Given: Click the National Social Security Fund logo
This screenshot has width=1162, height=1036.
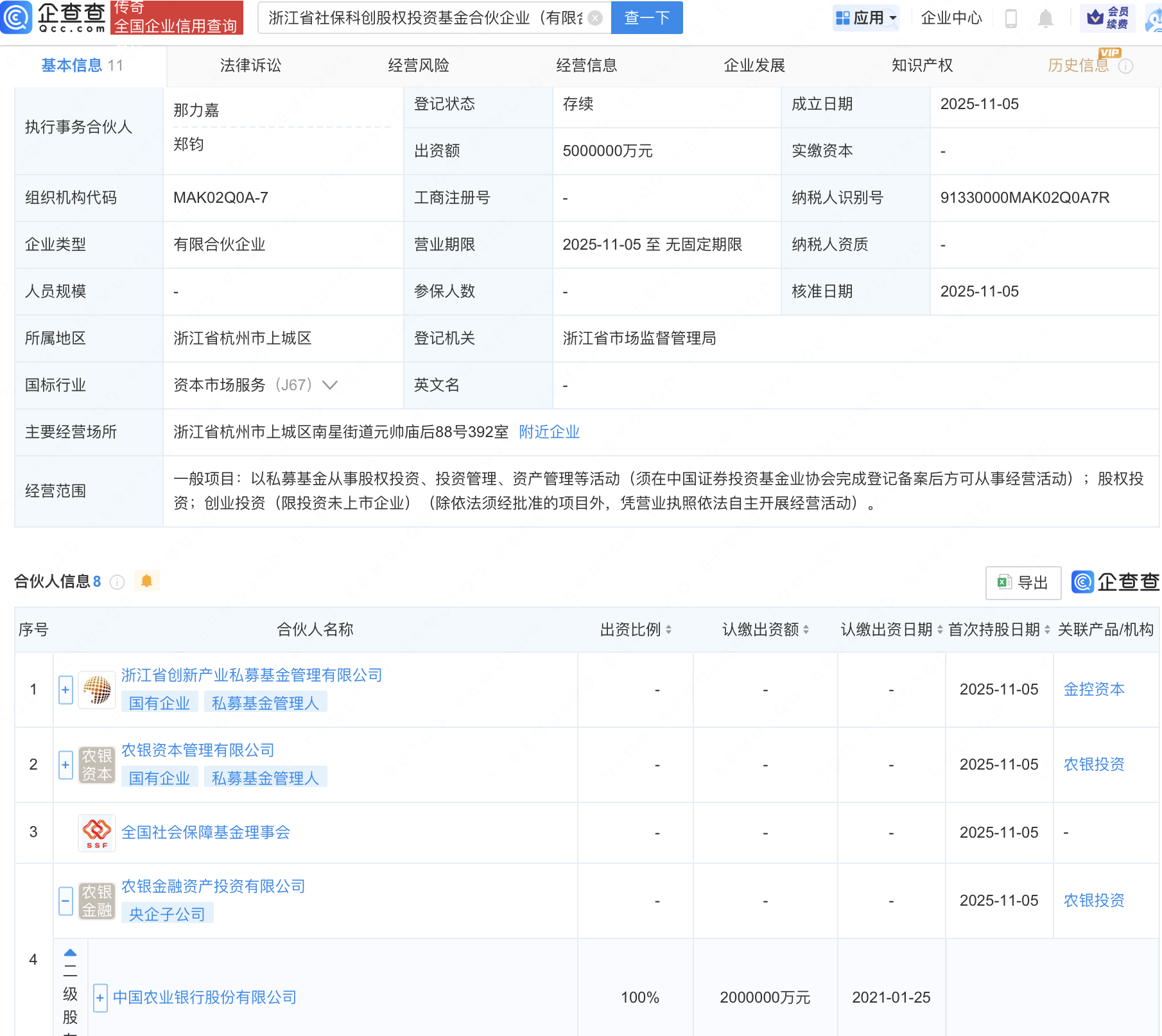Looking at the screenshot, I should [x=97, y=833].
